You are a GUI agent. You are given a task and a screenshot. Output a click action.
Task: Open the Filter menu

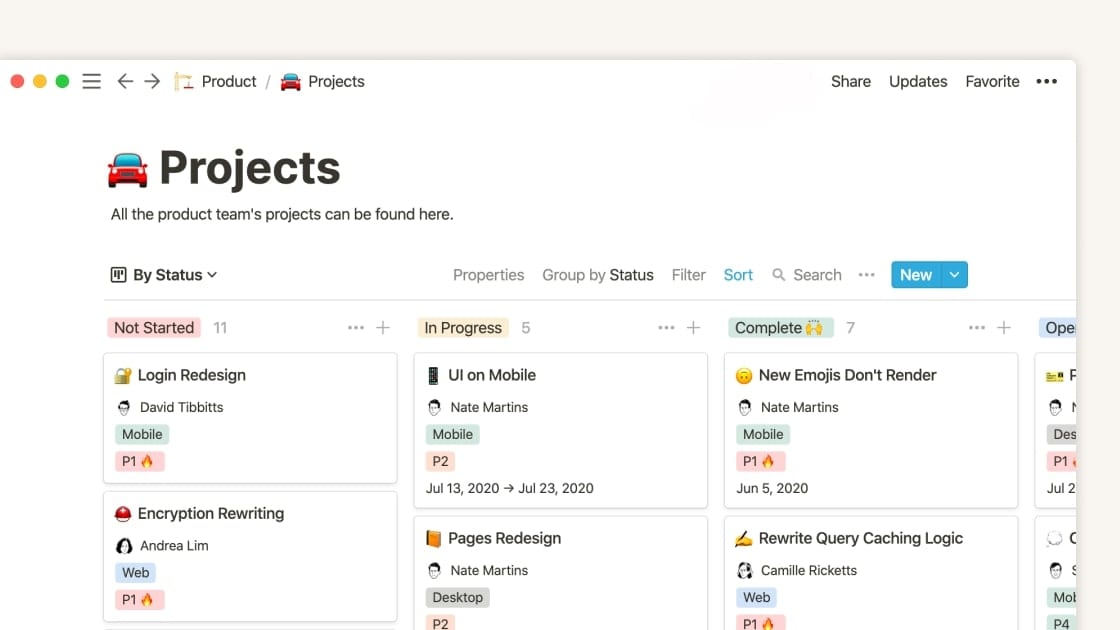[x=689, y=275]
